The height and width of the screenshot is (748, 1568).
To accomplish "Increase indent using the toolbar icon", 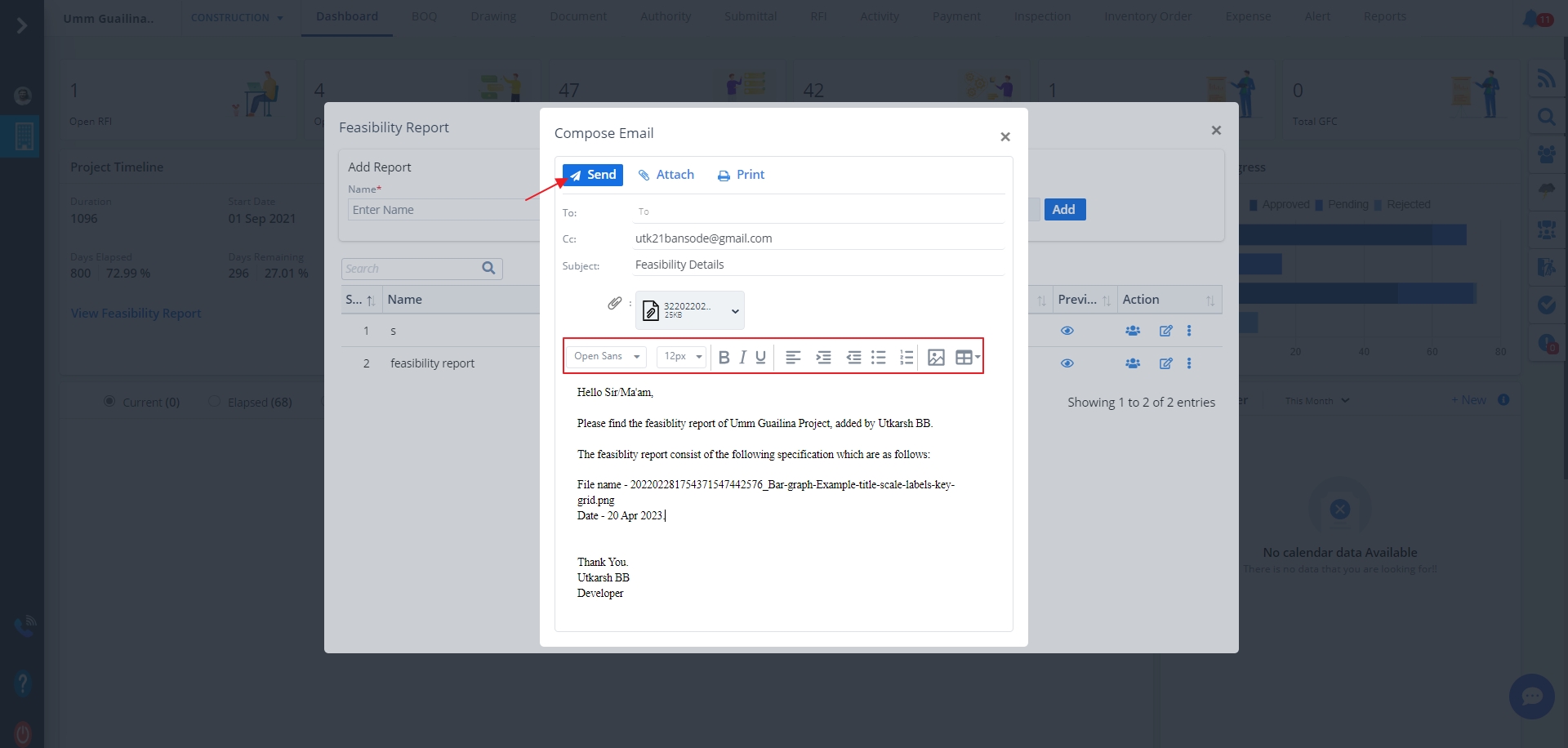I will click(823, 357).
